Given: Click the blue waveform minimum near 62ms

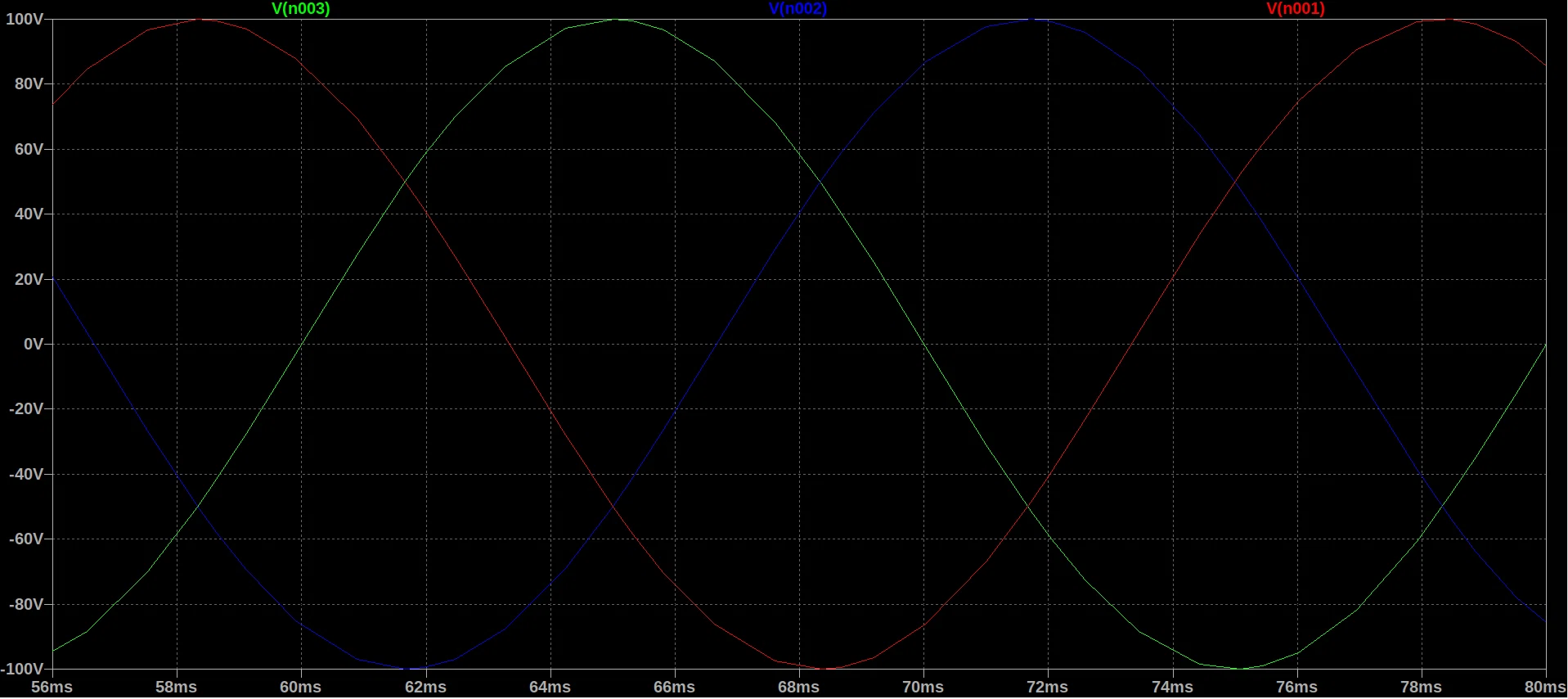Looking at the screenshot, I should (x=411, y=669).
